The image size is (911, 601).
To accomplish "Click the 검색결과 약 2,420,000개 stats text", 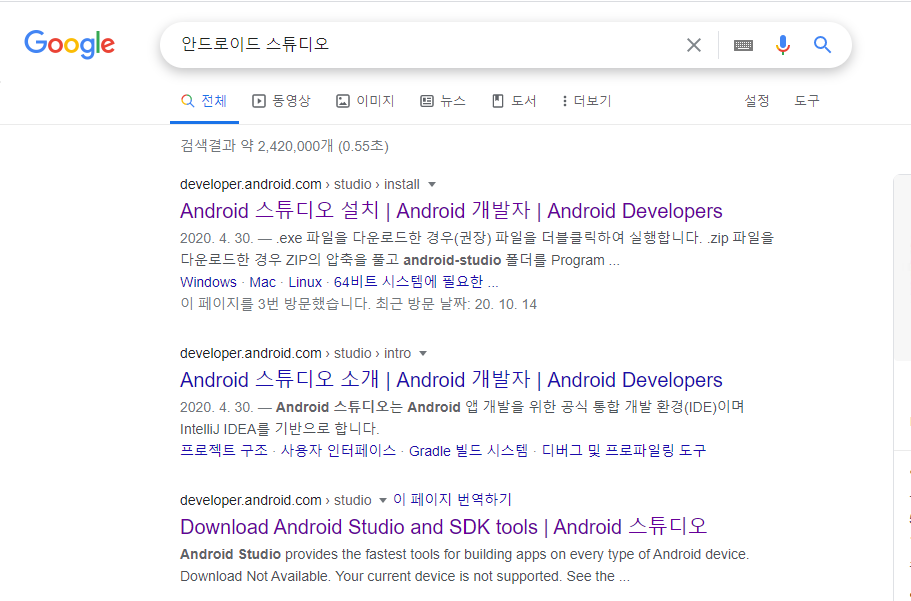I will [x=284, y=146].
